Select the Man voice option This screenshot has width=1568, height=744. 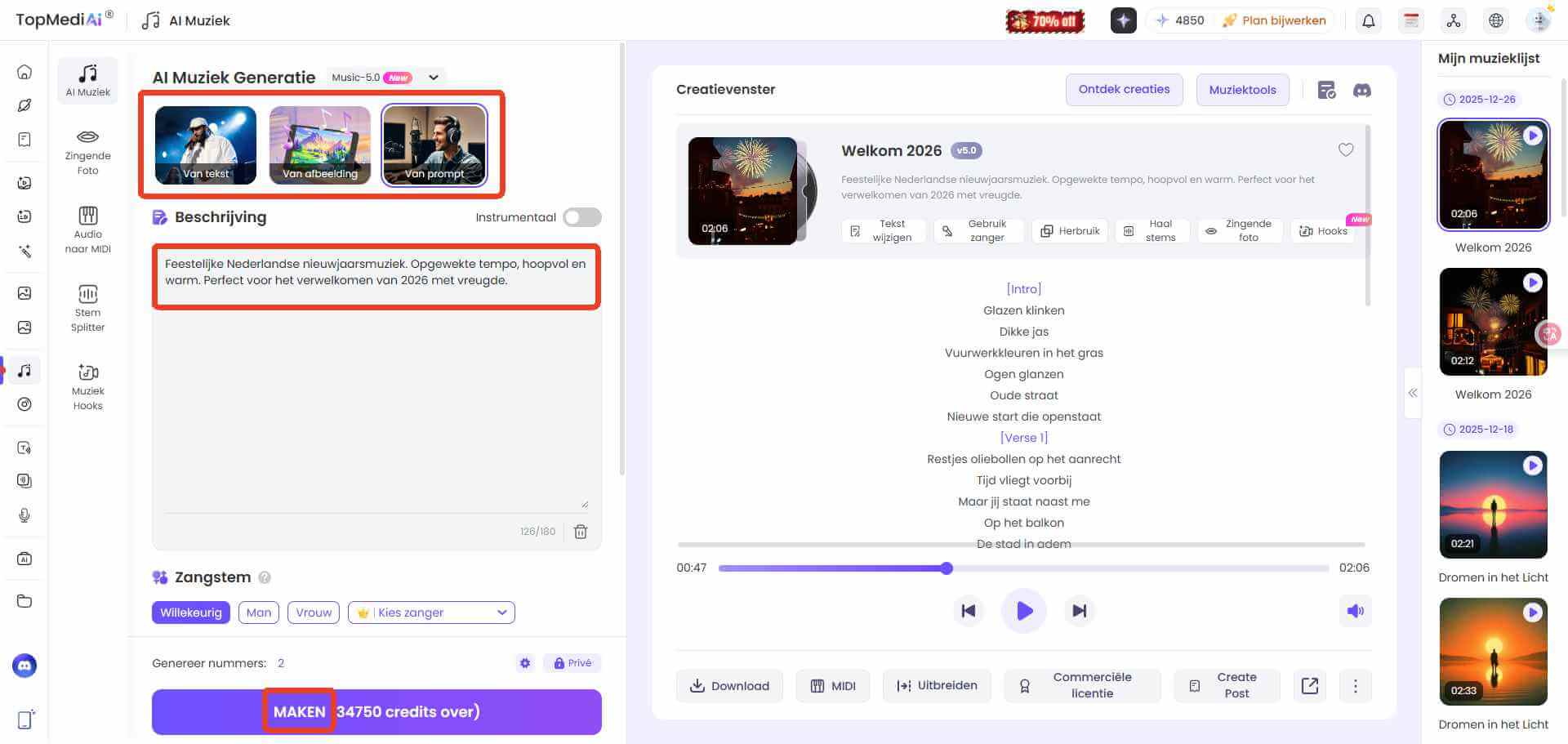[x=258, y=613]
